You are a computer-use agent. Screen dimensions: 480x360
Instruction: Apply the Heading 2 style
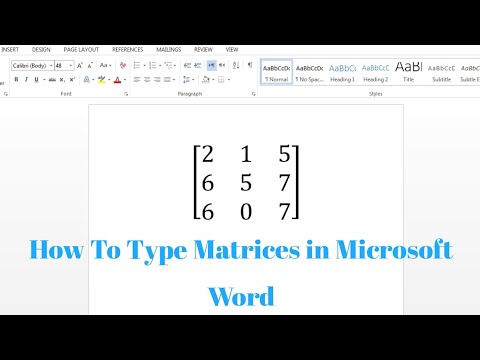tap(375, 72)
